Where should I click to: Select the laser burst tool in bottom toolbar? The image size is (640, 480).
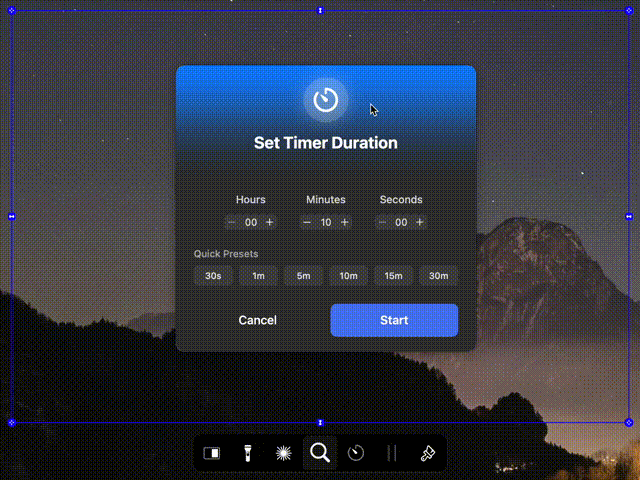pyautogui.click(x=284, y=453)
